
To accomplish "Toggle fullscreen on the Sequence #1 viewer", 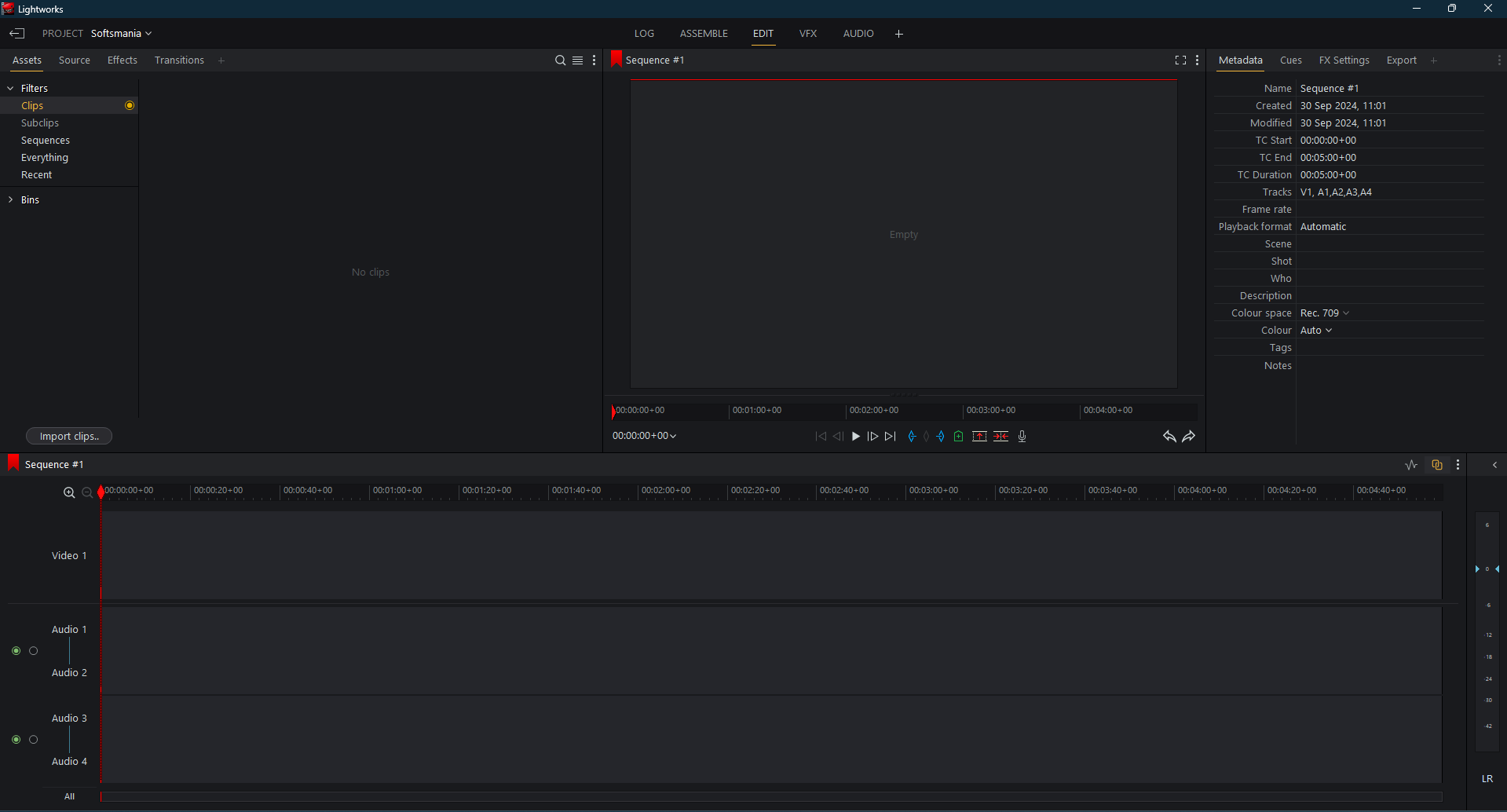I will (x=1180, y=60).
